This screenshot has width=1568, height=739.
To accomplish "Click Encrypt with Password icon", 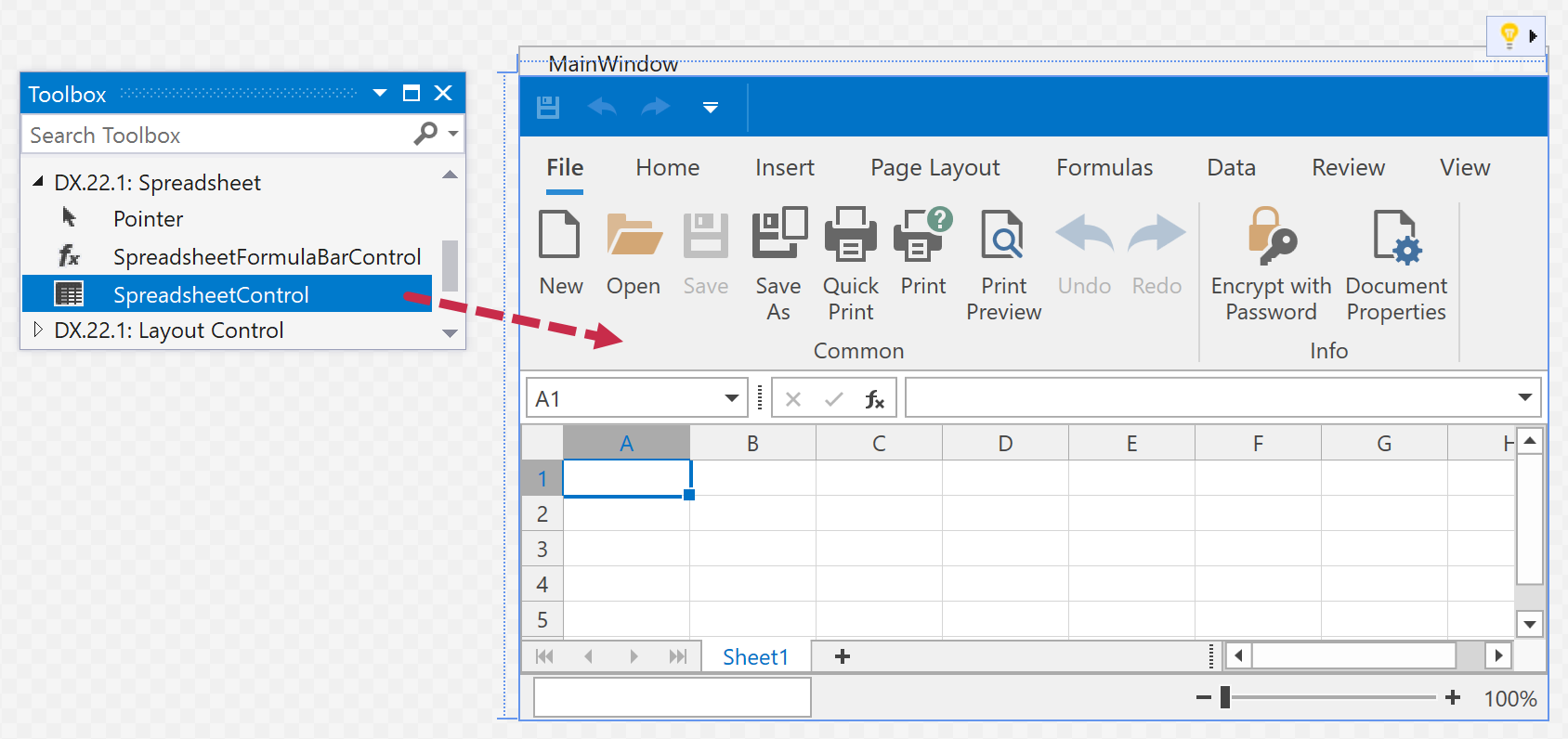I will pyautogui.click(x=1271, y=234).
